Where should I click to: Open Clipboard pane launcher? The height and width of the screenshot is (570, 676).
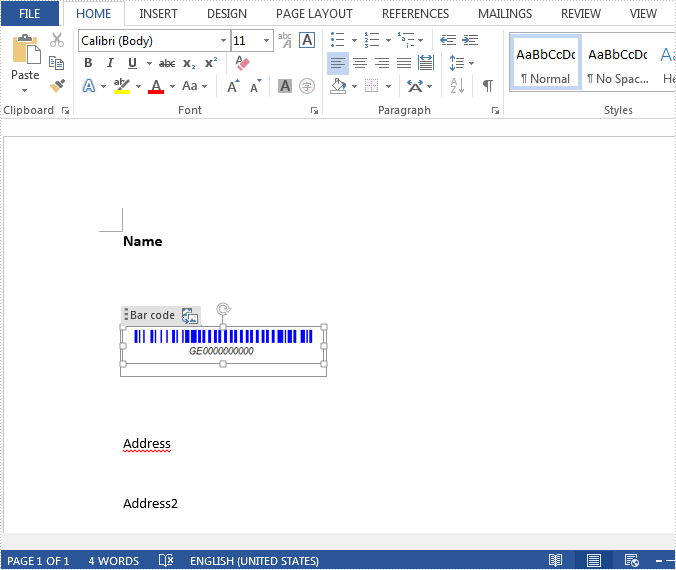[x=66, y=111]
